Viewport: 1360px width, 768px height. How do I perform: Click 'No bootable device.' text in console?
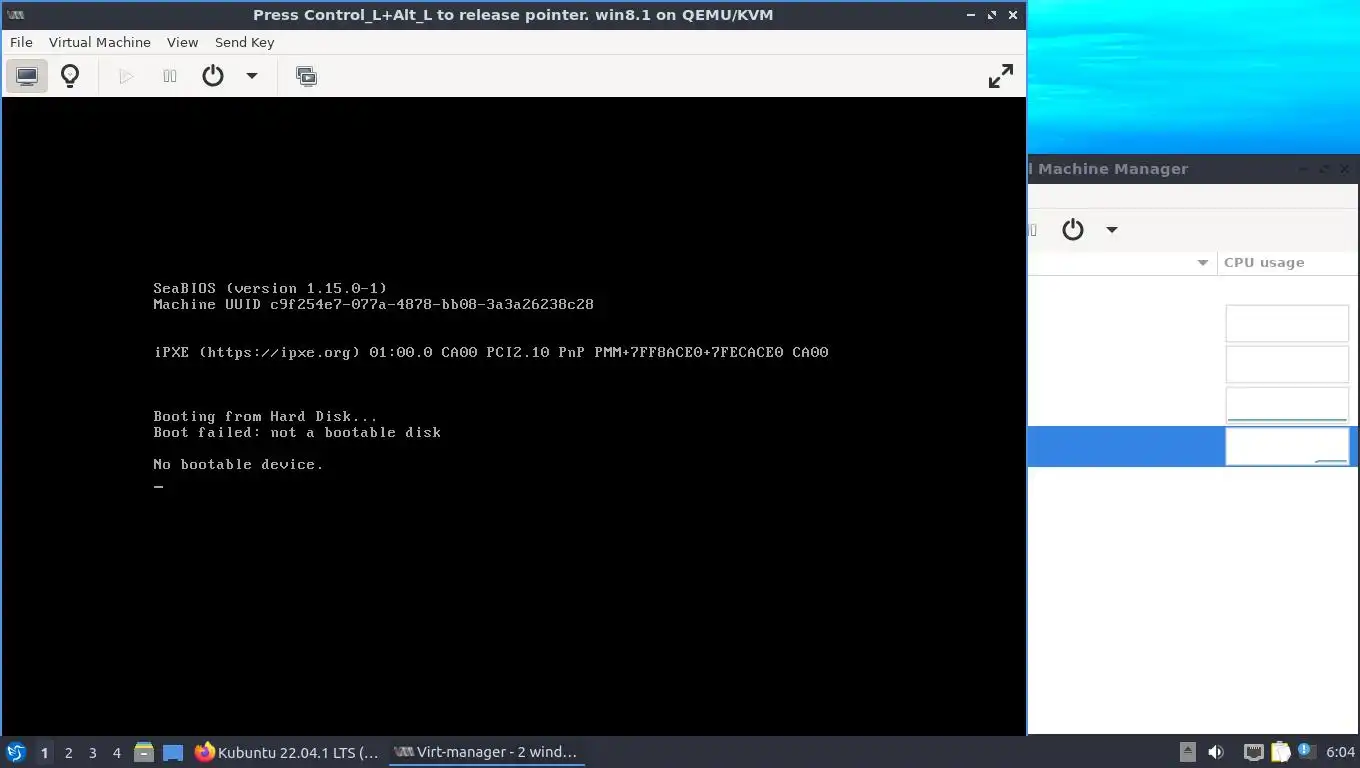(x=238, y=464)
